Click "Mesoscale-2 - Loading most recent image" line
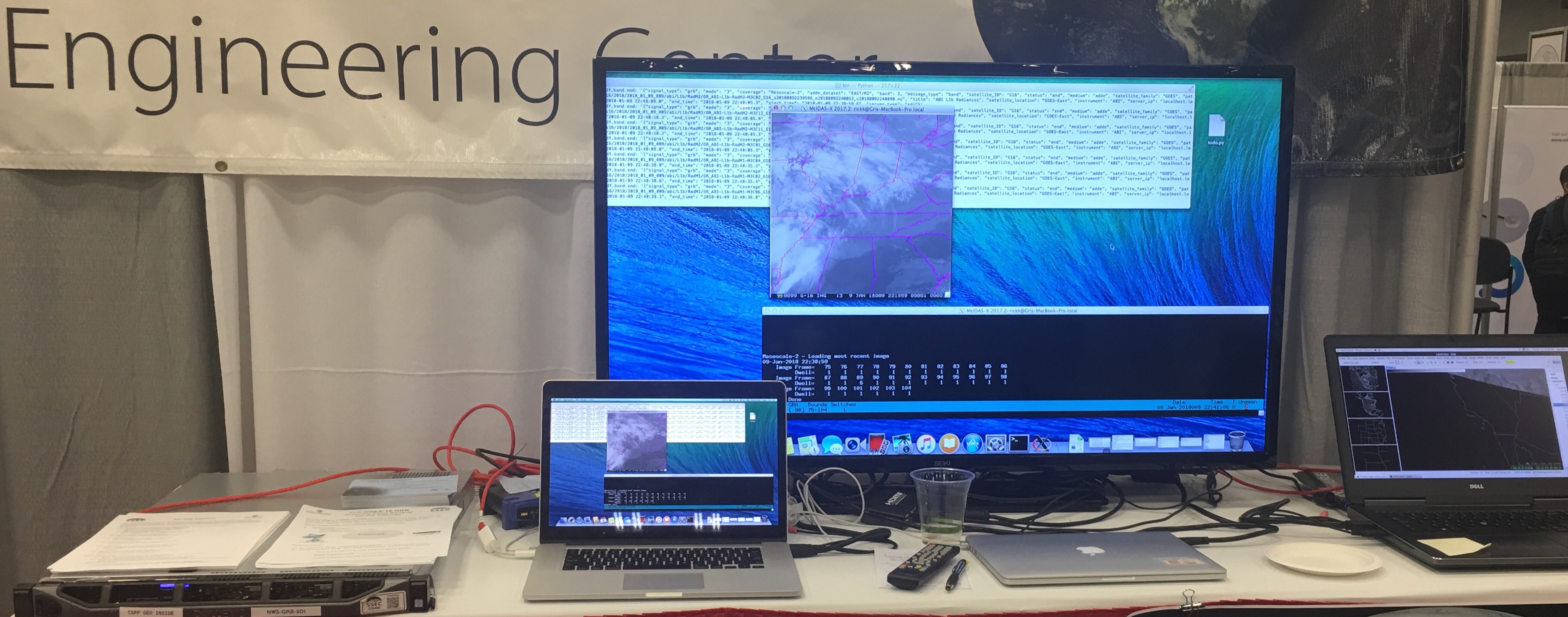 coord(826,357)
